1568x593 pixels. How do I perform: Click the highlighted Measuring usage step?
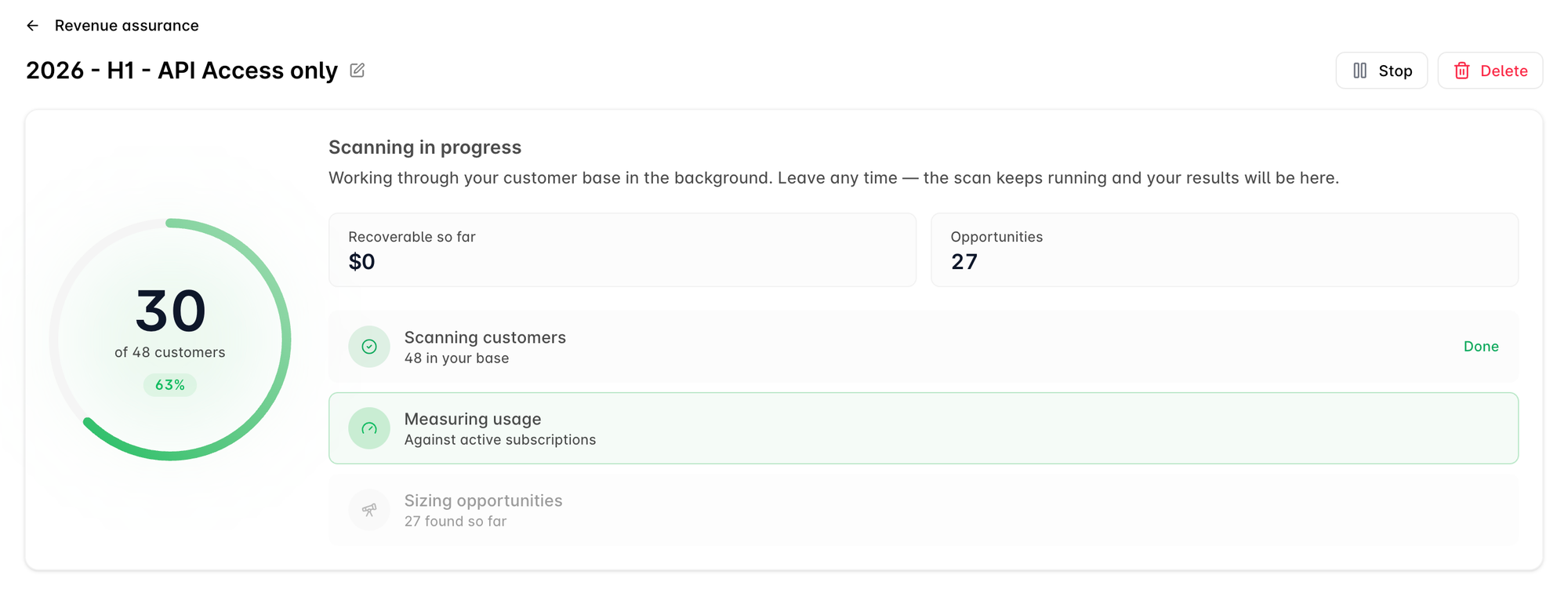[924, 428]
